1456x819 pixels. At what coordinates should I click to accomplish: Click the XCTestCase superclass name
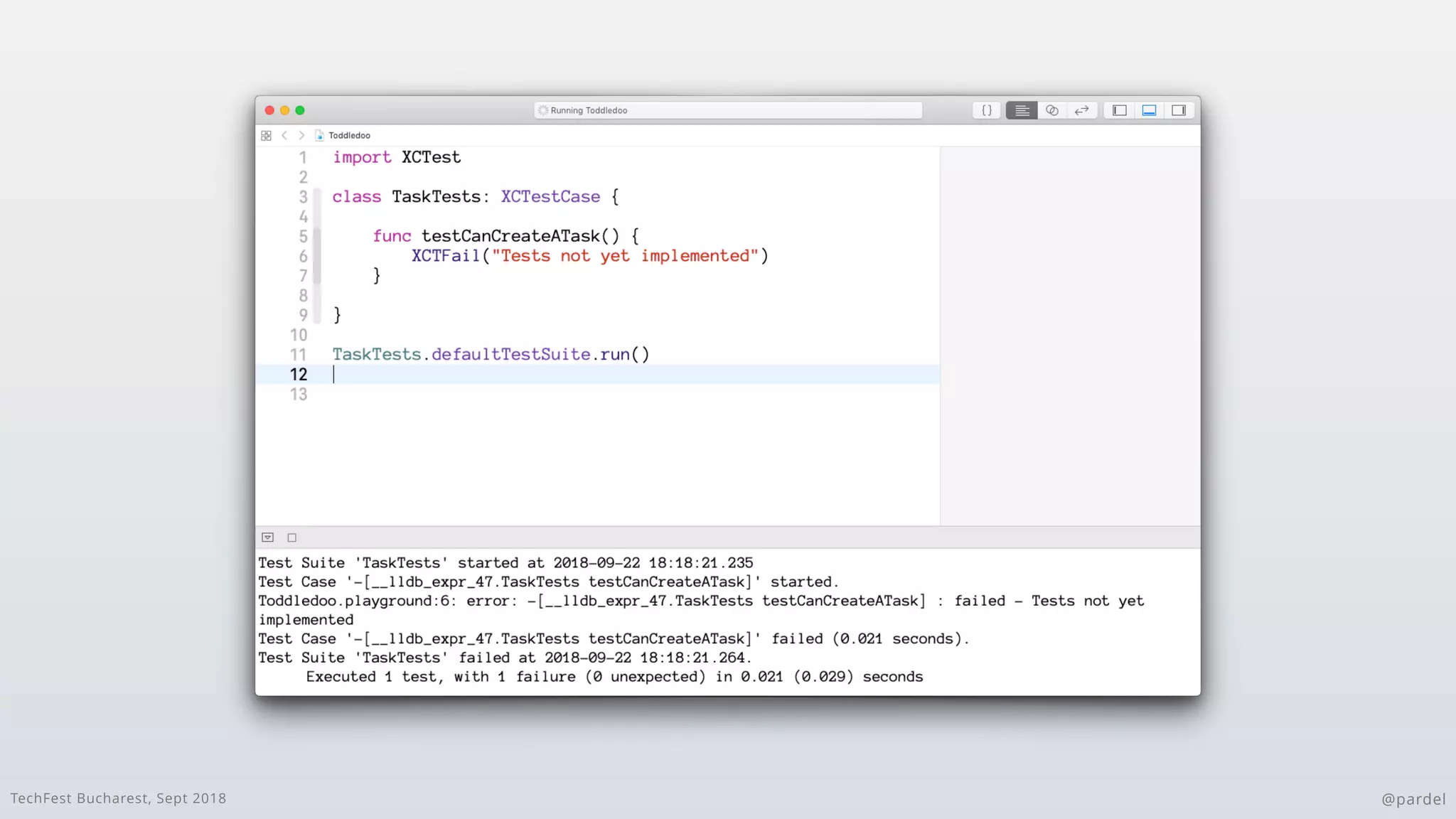click(550, 197)
